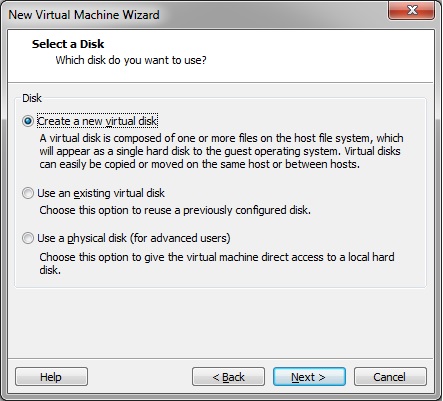Click the 'Which disk do you want to use?' subtitle
The height and width of the screenshot is (401, 443).
tap(131, 60)
